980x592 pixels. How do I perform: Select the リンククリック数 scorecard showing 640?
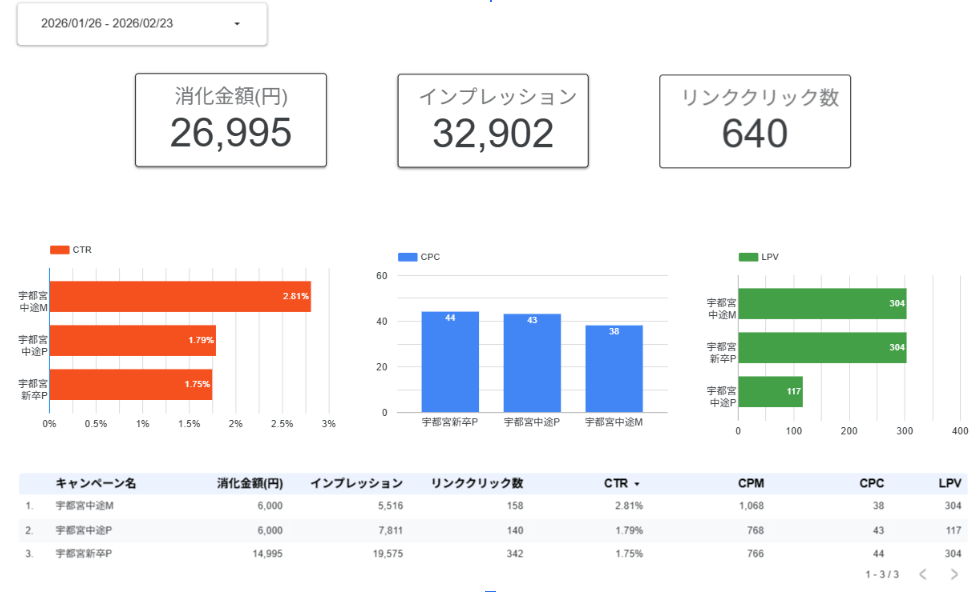pos(755,120)
